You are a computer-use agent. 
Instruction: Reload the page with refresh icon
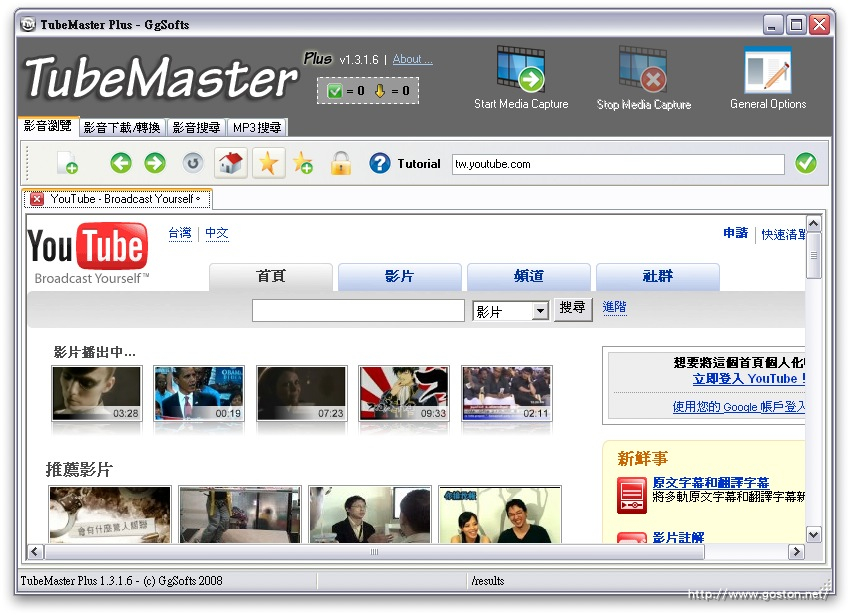coord(192,163)
